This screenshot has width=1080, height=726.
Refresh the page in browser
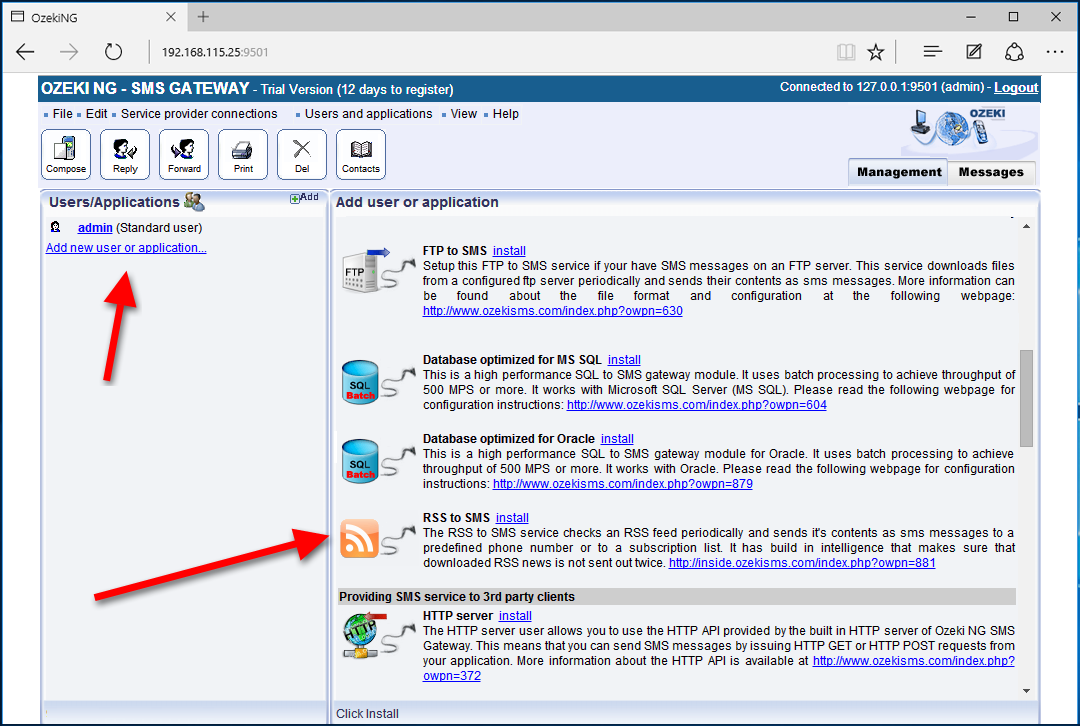[x=114, y=52]
